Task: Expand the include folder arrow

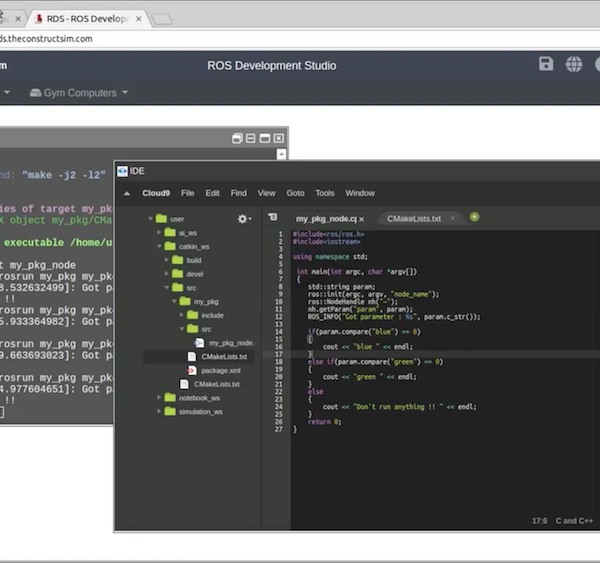Action: [x=182, y=315]
